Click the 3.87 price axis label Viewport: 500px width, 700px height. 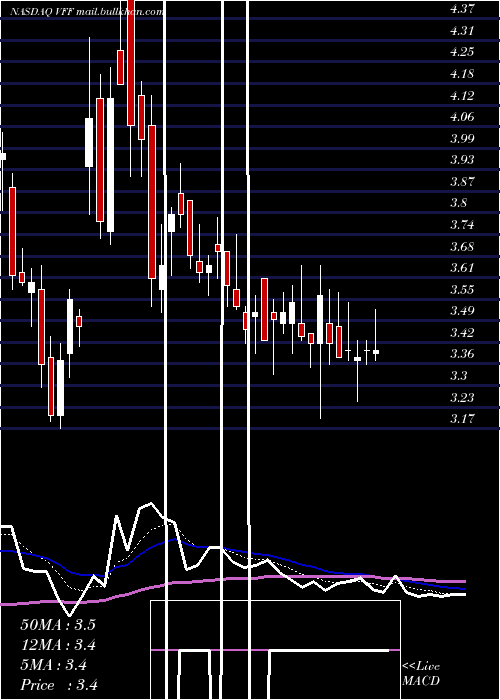462,181
